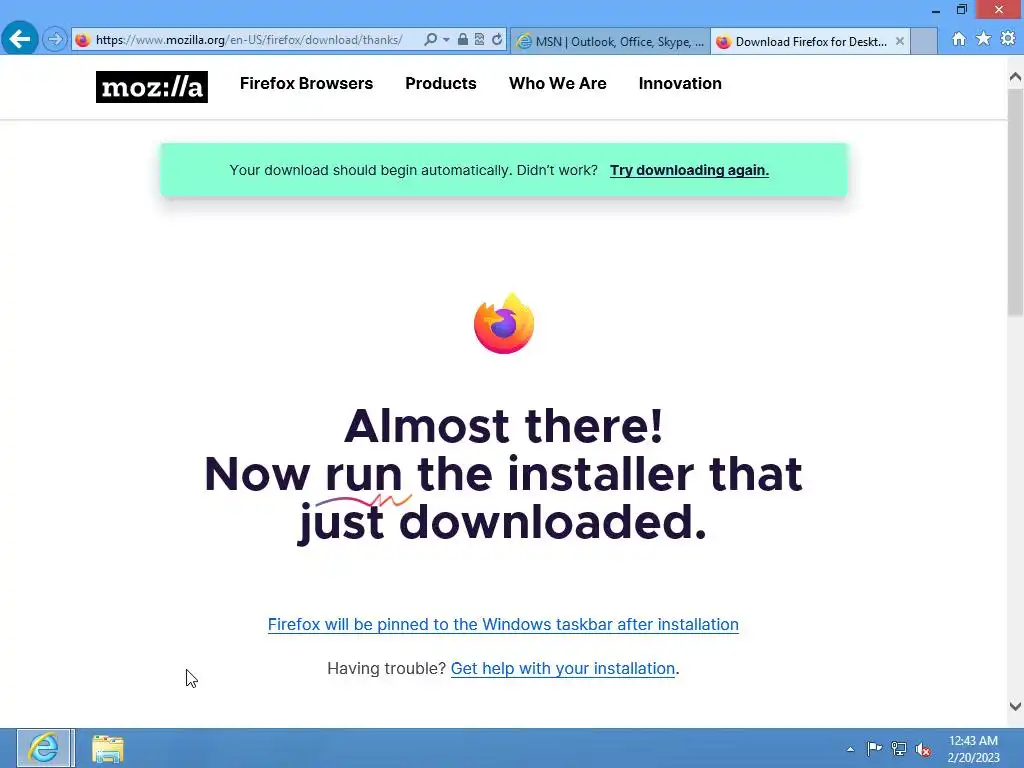Open Favorites with the star icon
The width and height of the screenshot is (1024, 768).
pos(983,39)
